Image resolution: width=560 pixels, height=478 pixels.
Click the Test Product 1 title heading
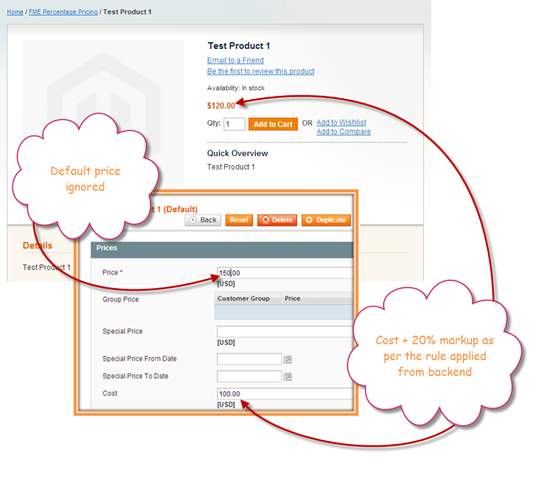239,46
